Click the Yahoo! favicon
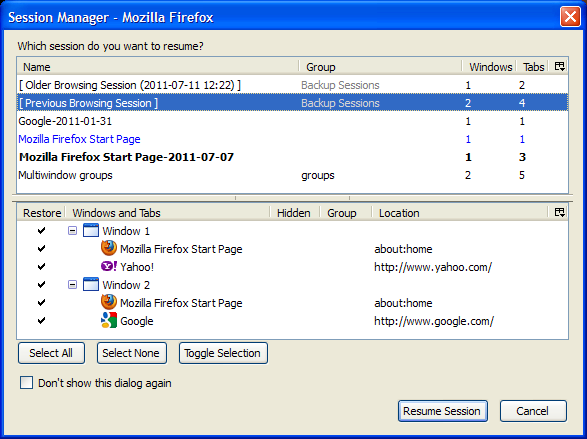The height and width of the screenshot is (439, 587). [x=109, y=266]
